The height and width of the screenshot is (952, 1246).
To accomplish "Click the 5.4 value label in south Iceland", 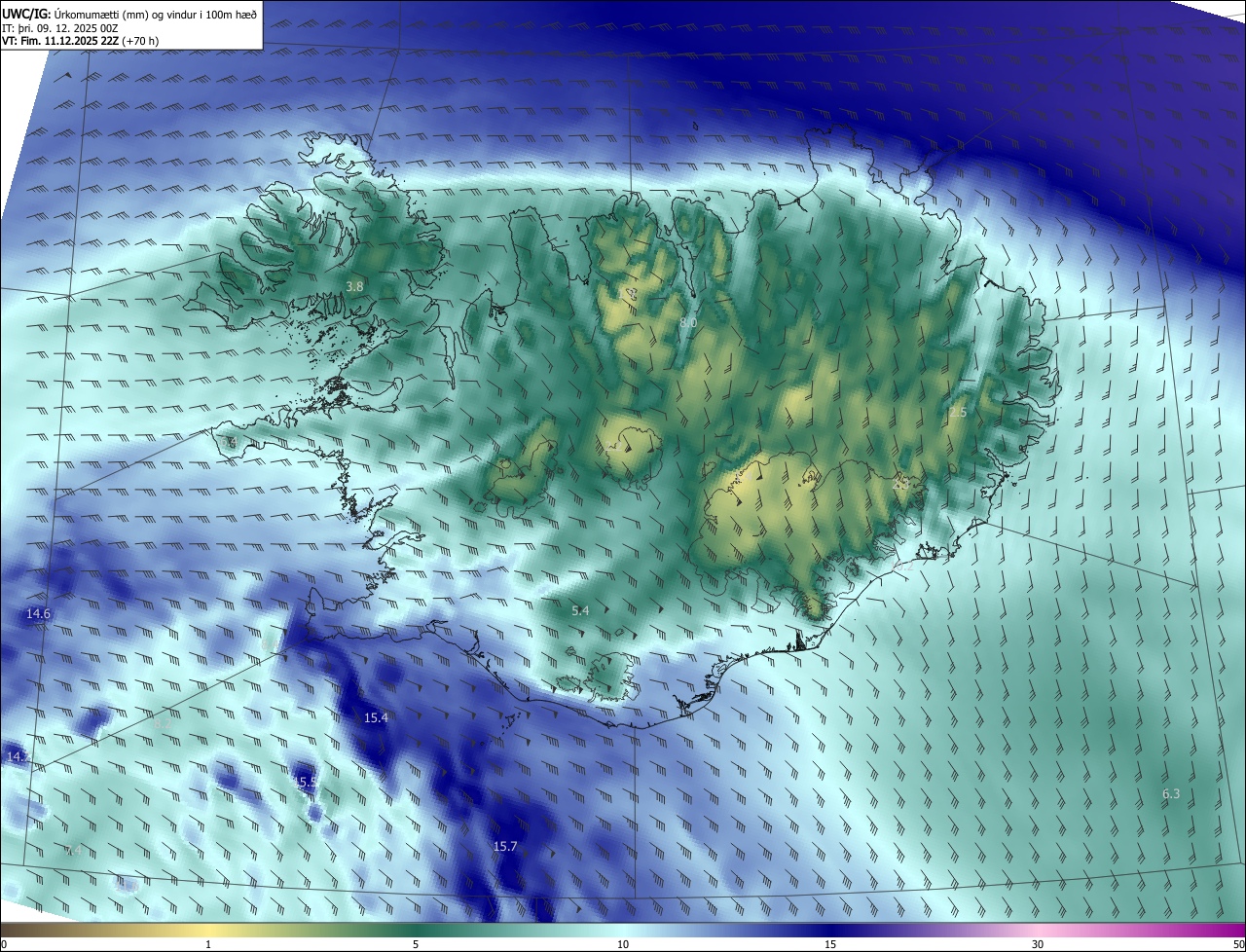I will click(580, 610).
